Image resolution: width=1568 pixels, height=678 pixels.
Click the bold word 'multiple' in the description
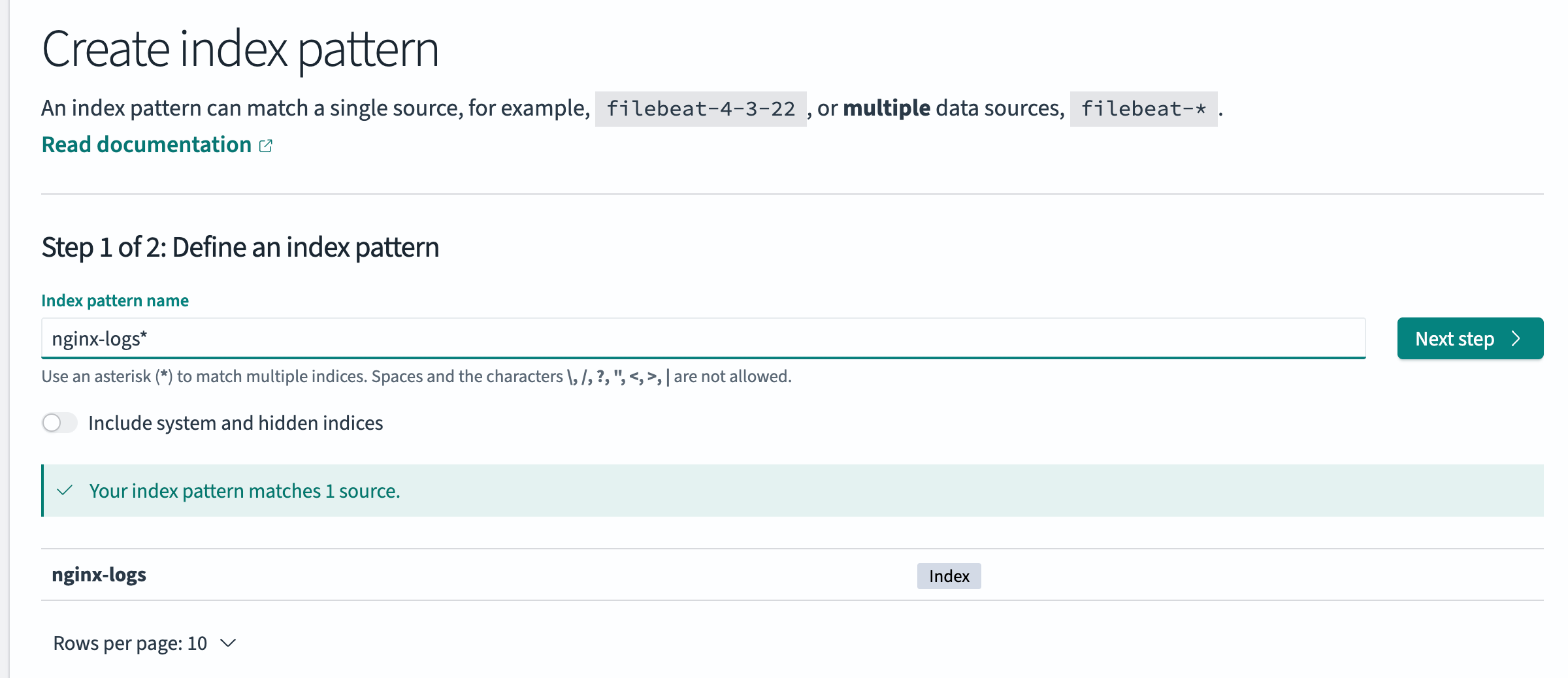coord(886,108)
